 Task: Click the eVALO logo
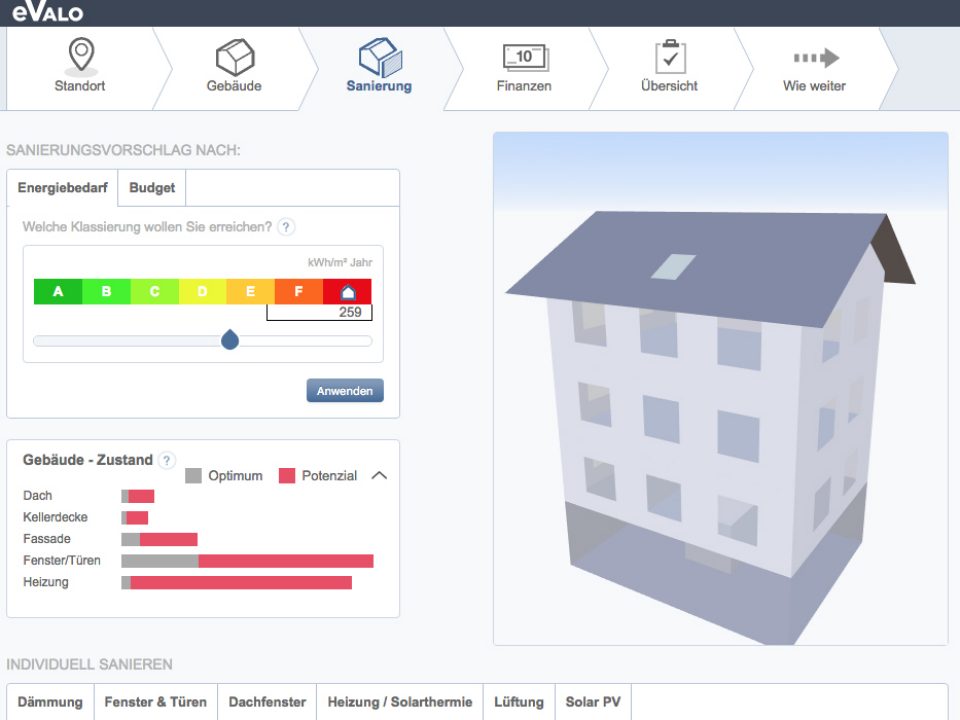click(x=47, y=13)
